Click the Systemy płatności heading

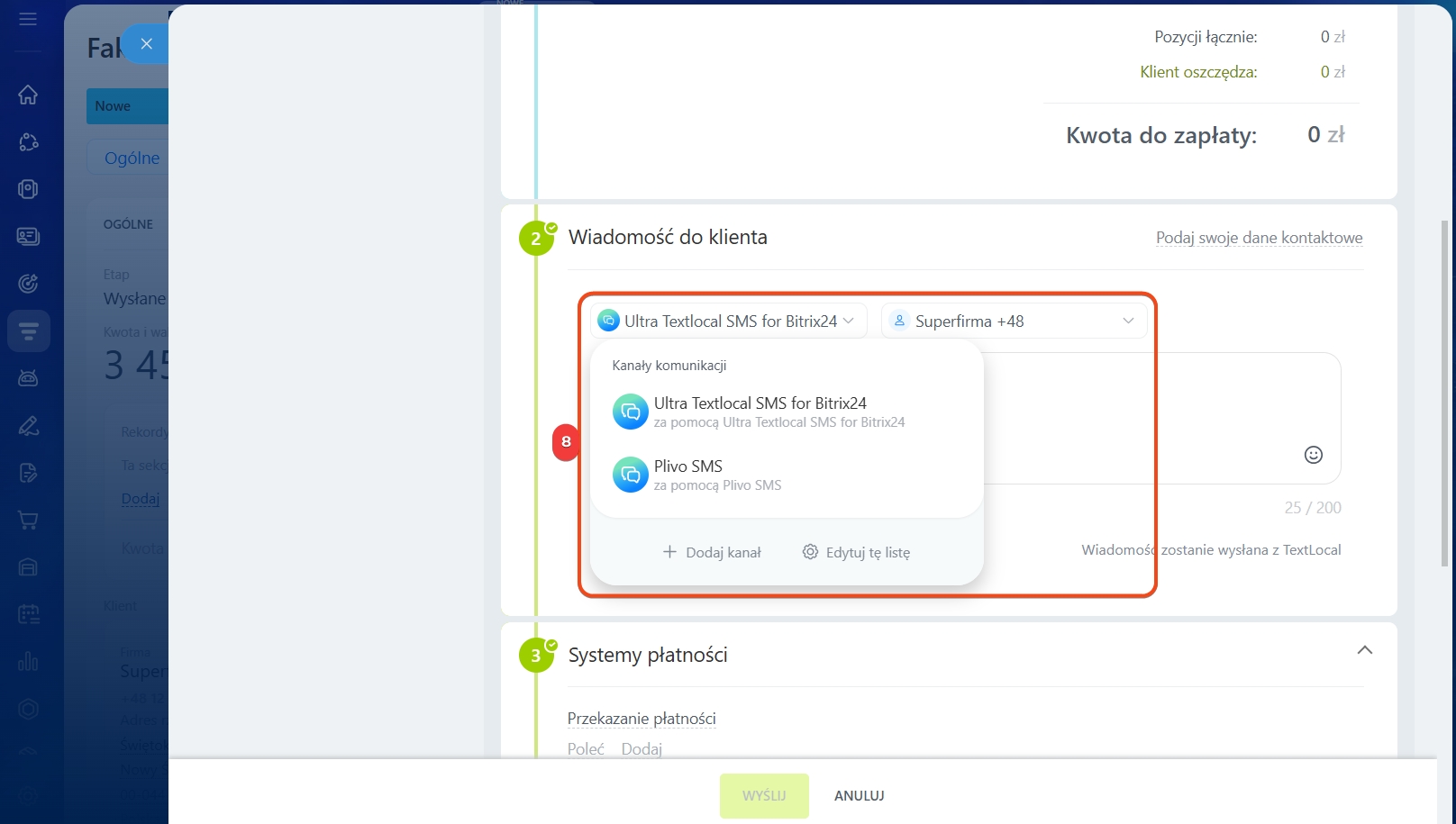coord(648,655)
